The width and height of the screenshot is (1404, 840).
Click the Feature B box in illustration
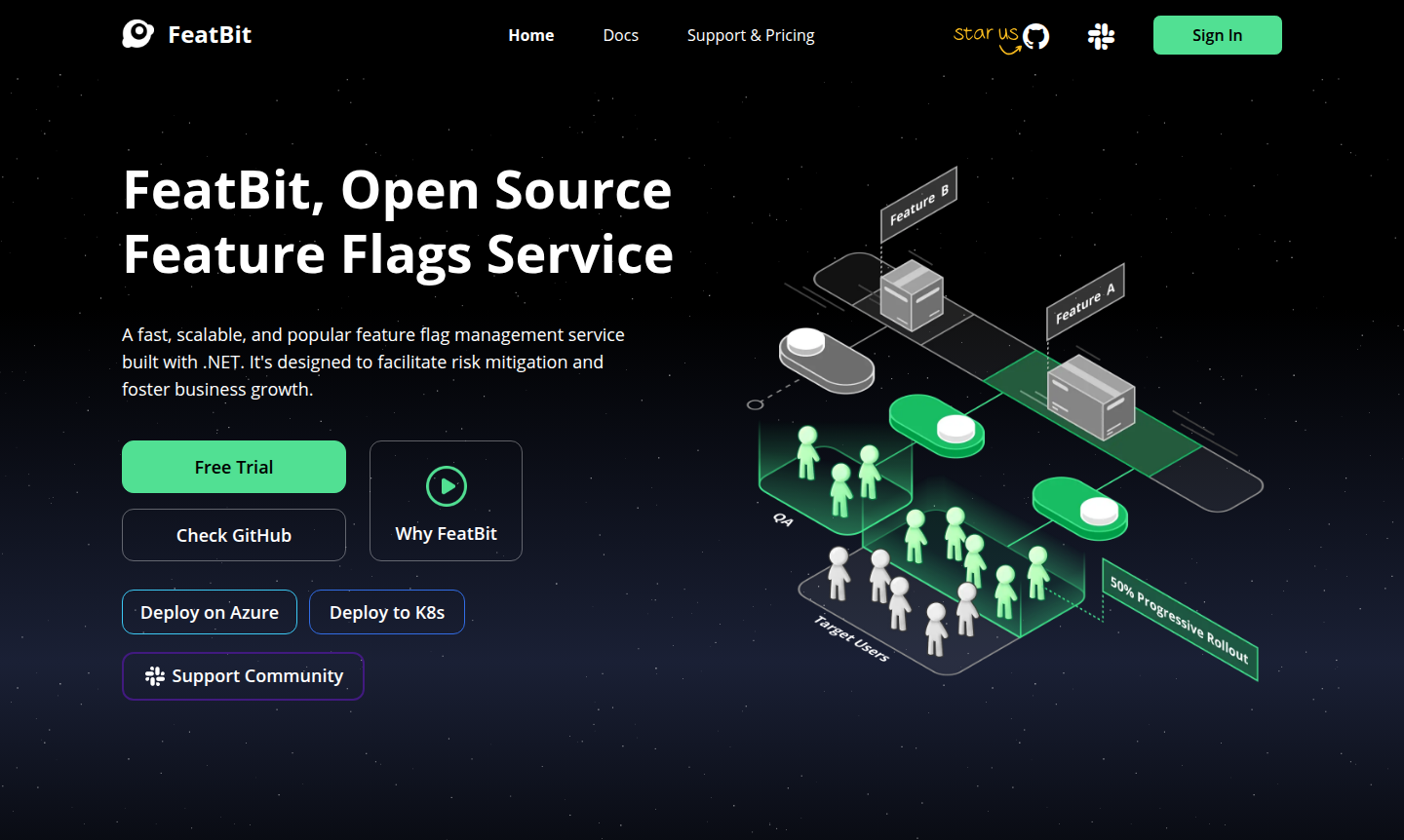[x=911, y=295]
